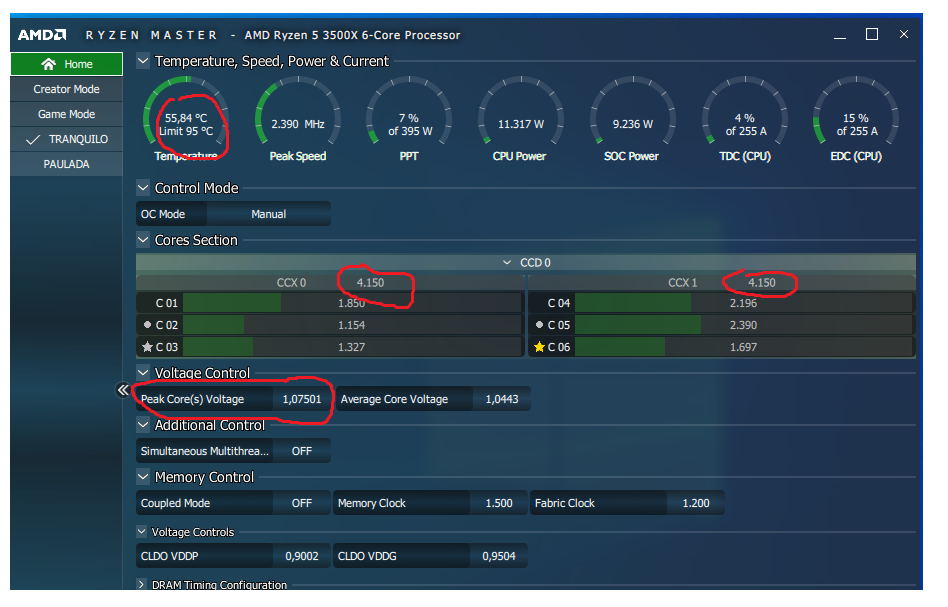
Task: Click the CLDO VDDG label
Action: pyautogui.click(x=367, y=556)
